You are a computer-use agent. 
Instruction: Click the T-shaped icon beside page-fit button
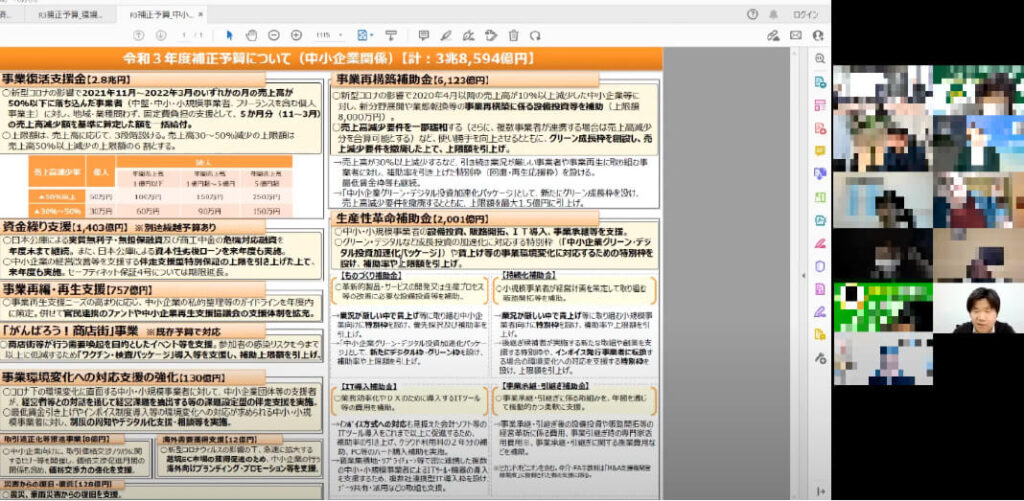coord(391,35)
